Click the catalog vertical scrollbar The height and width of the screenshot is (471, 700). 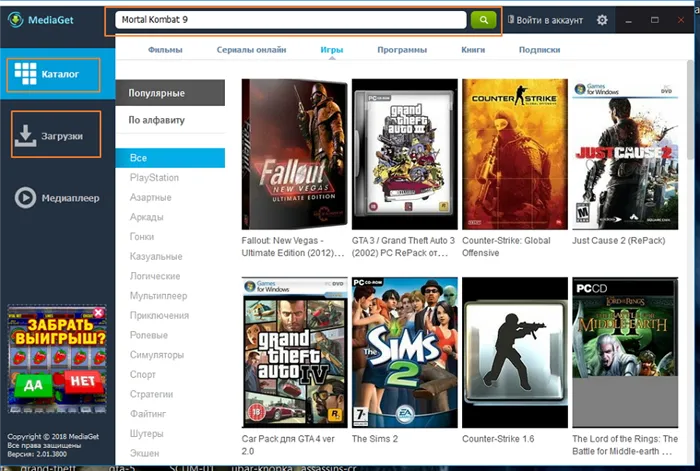(690, 109)
